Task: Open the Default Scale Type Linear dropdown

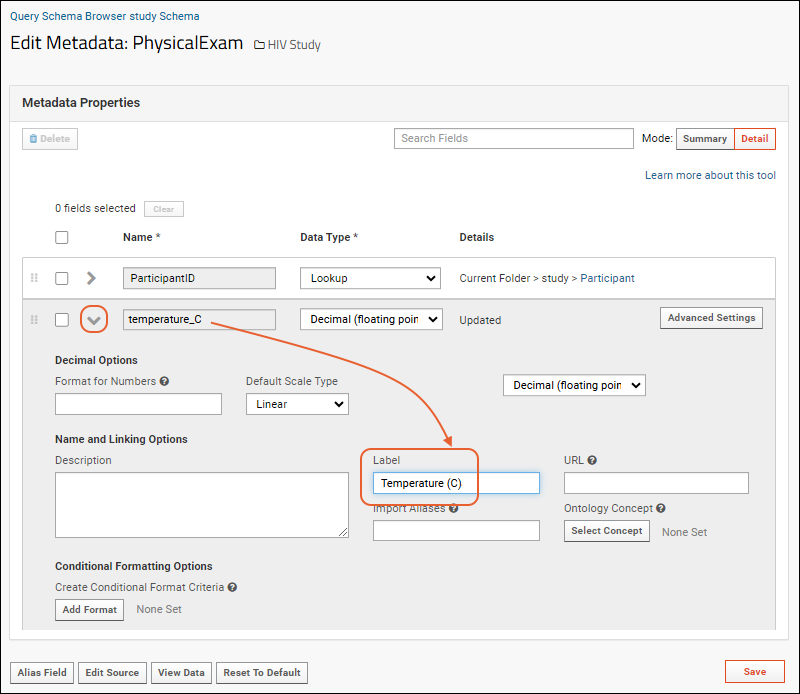Action: [297, 404]
